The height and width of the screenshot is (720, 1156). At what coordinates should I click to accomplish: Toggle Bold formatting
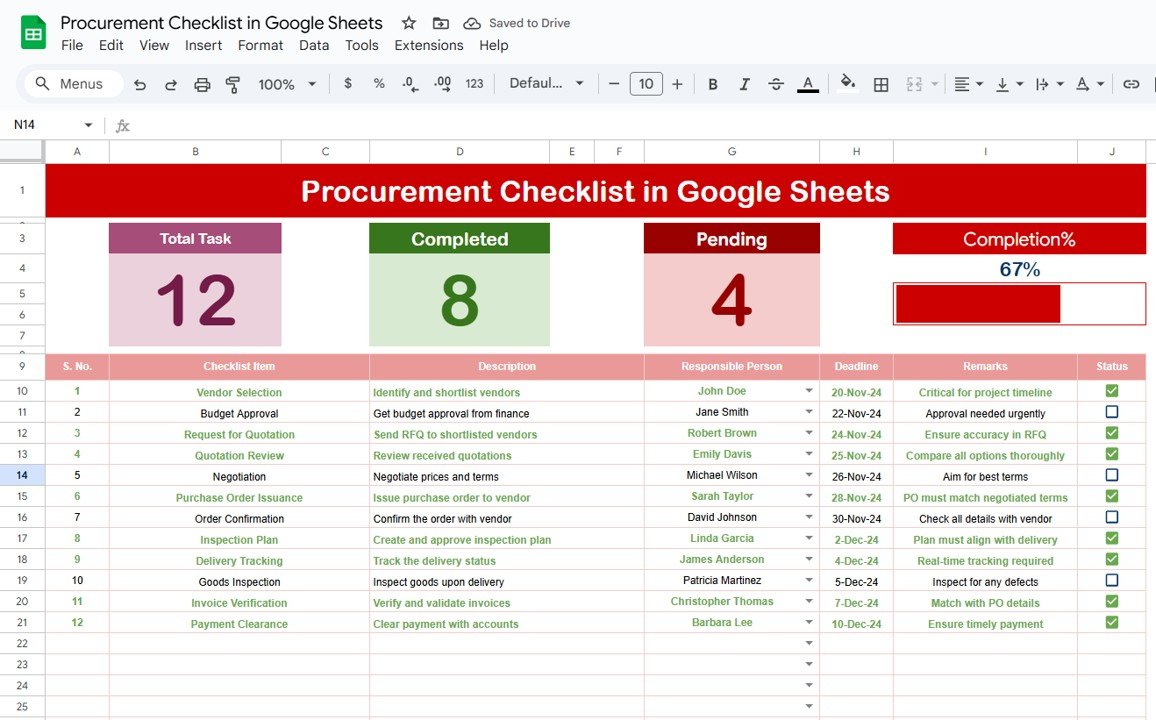(713, 84)
